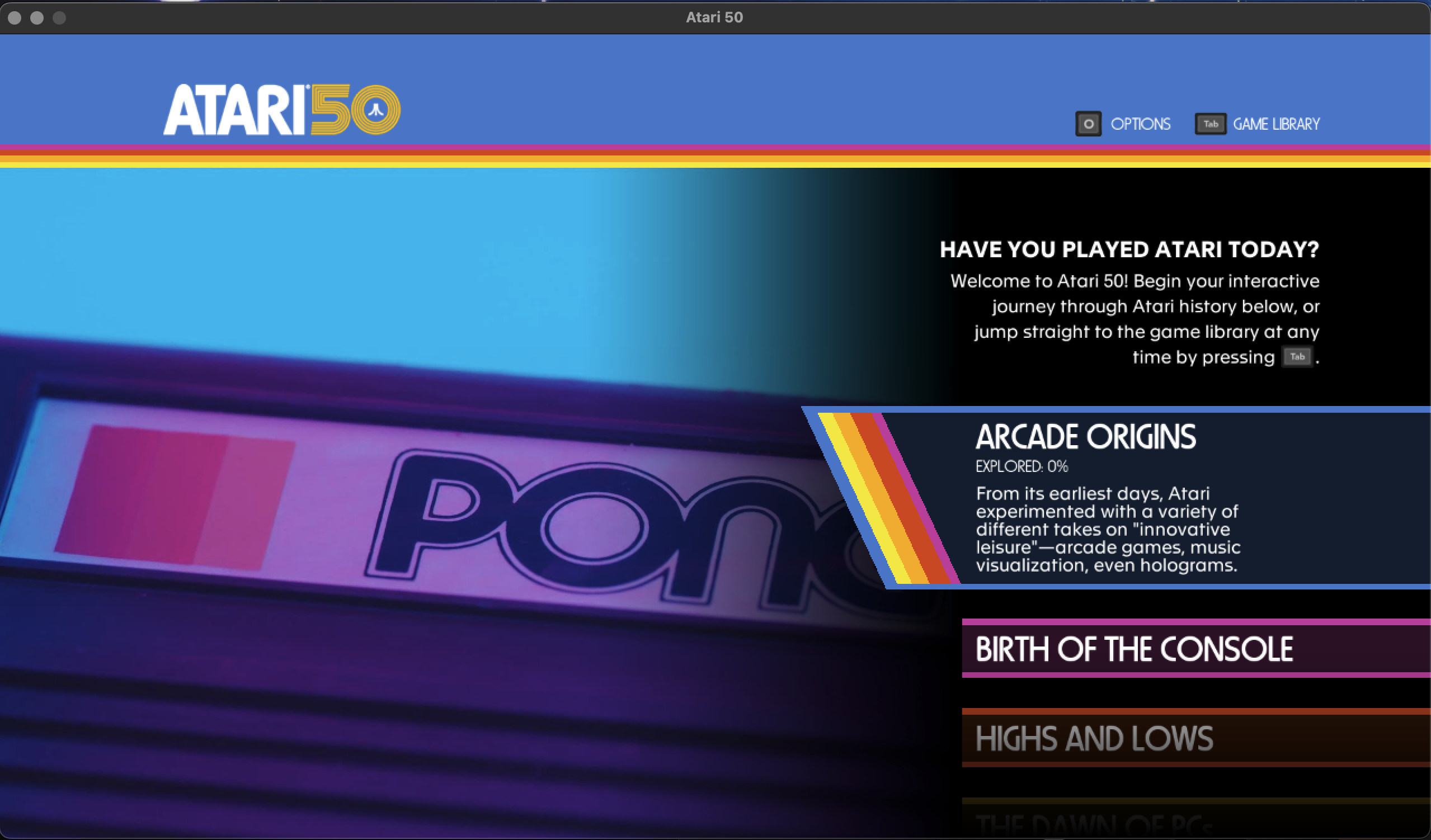The height and width of the screenshot is (840, 1431).
Task: Click the 'Have You Played Atari Today?' heading
Action: click(1129, 249)
